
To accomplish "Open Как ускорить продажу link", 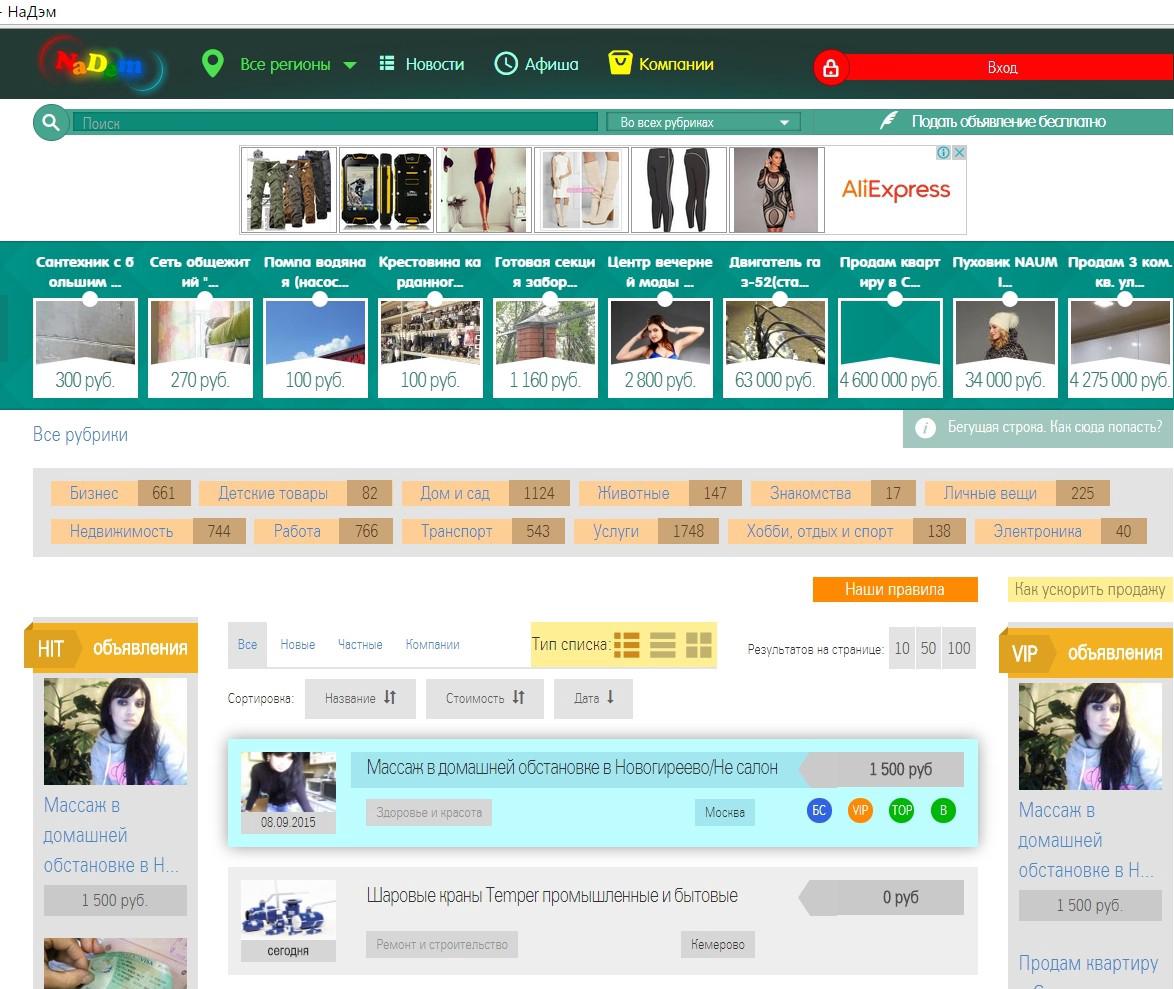I will (1089, 589).
